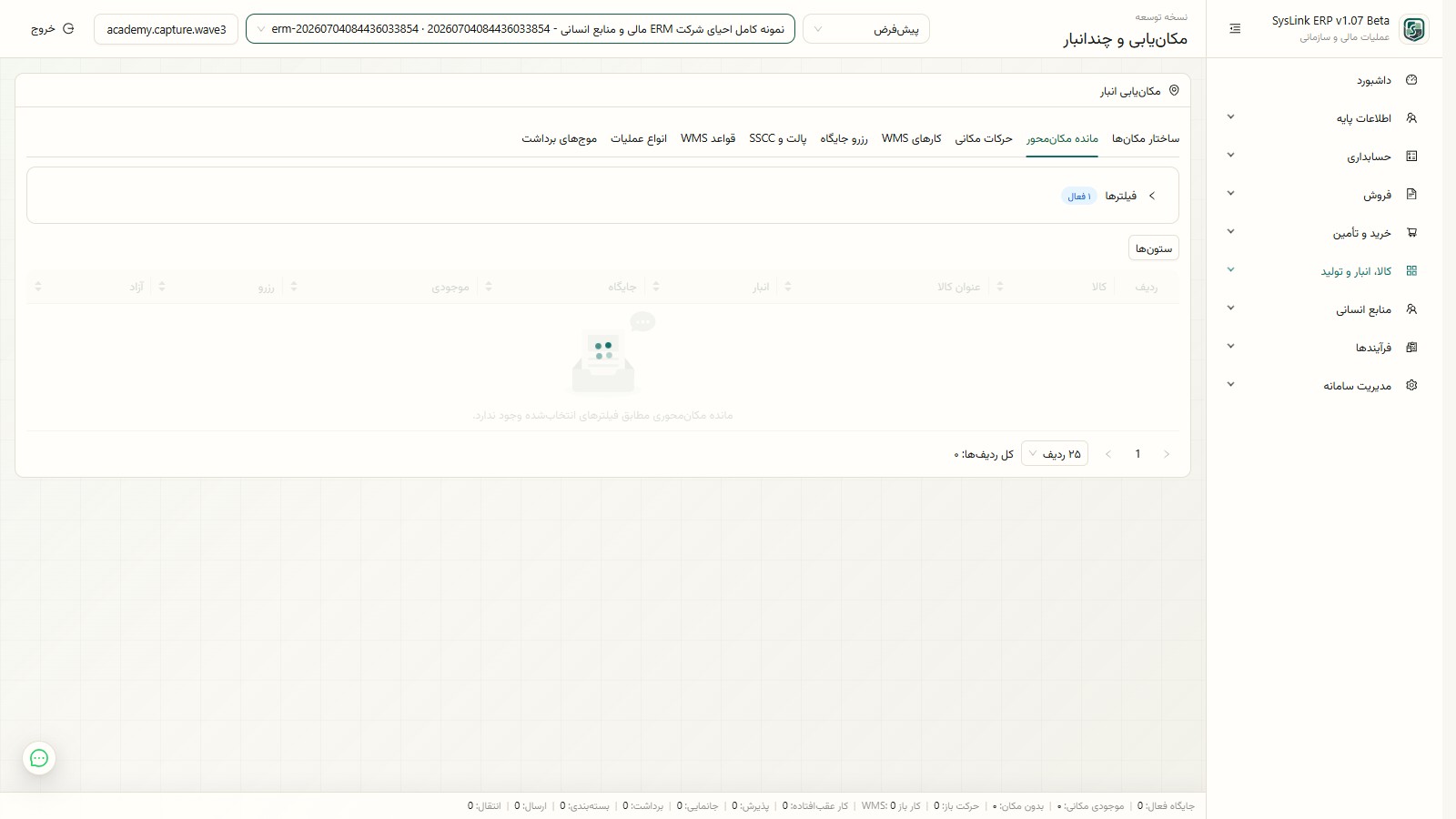
Task: Expand the فیلترها filter panel chevron
Action: tap(1152, 196)
